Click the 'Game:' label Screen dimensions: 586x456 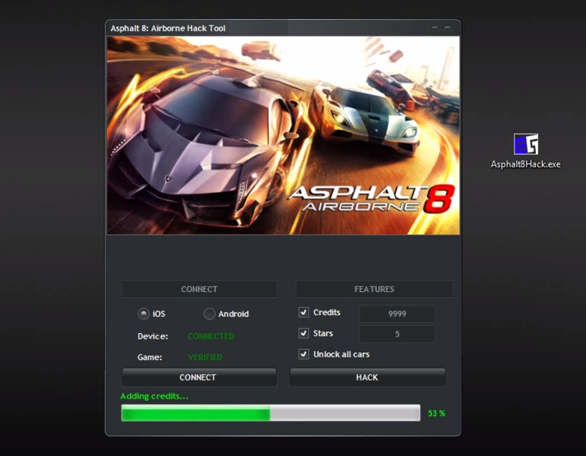150,357
